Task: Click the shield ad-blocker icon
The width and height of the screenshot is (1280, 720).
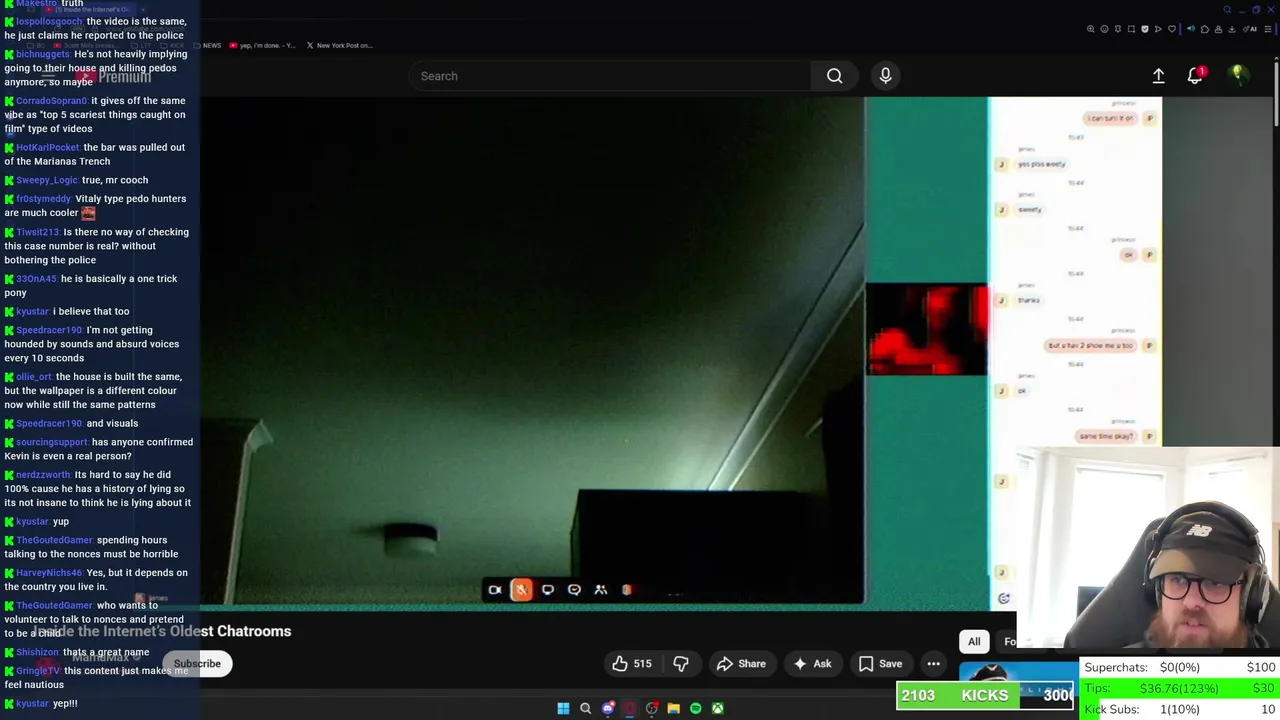Action: pyautogui.click(x=1145, y=29)
